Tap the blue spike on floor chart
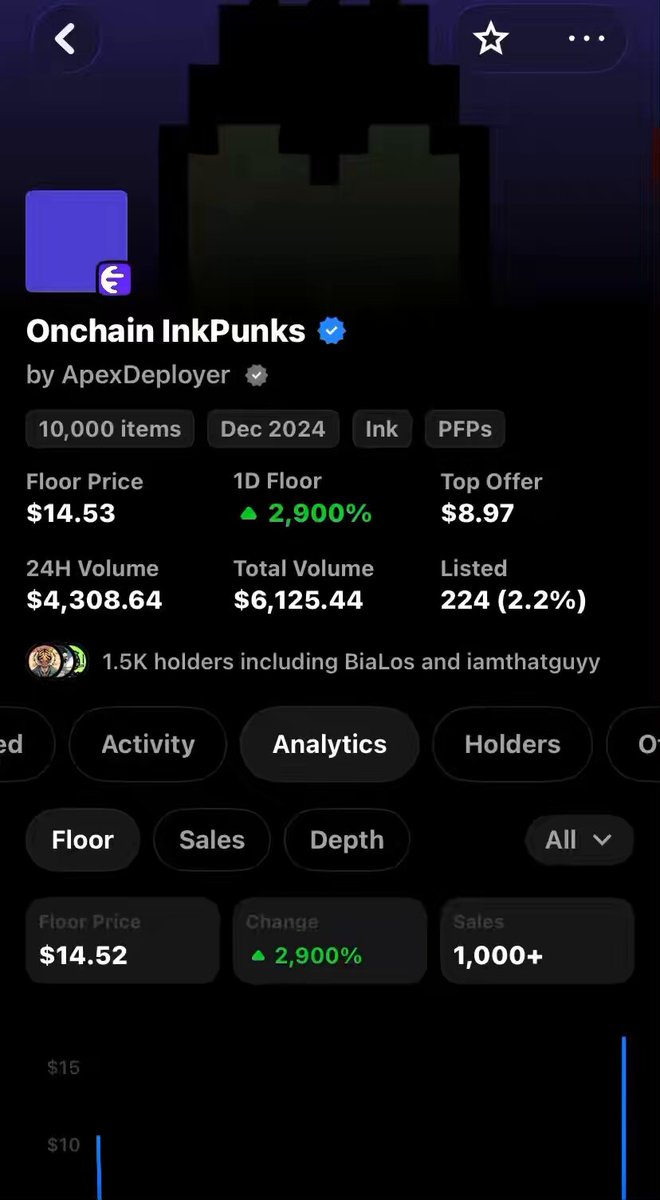This screenshot has width=660, height=1200. [x=624, y=1118]
